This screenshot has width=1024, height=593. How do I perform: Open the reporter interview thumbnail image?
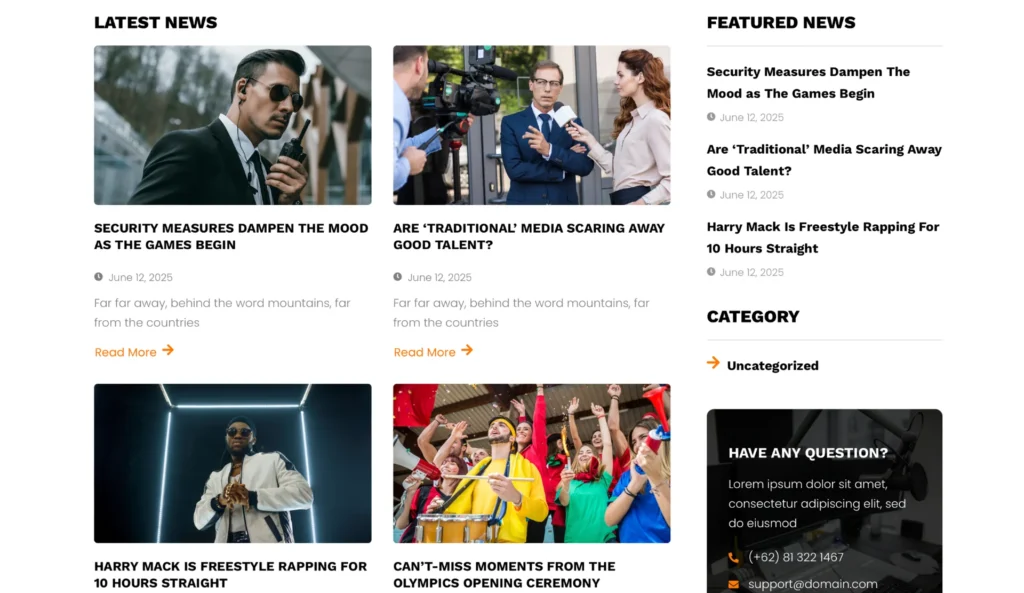pos(531,125)
